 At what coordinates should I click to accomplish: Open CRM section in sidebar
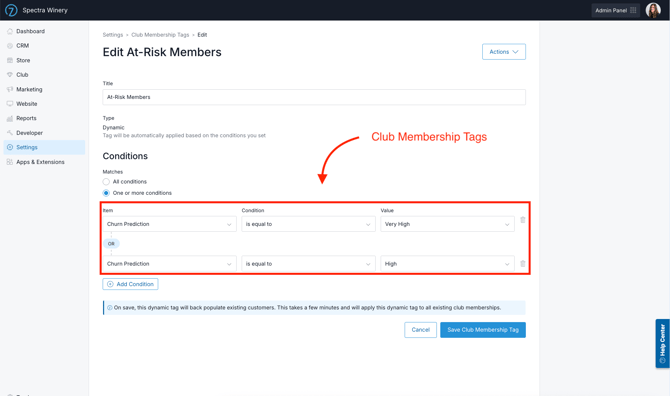pyautogui.click(x=22, y=46)
